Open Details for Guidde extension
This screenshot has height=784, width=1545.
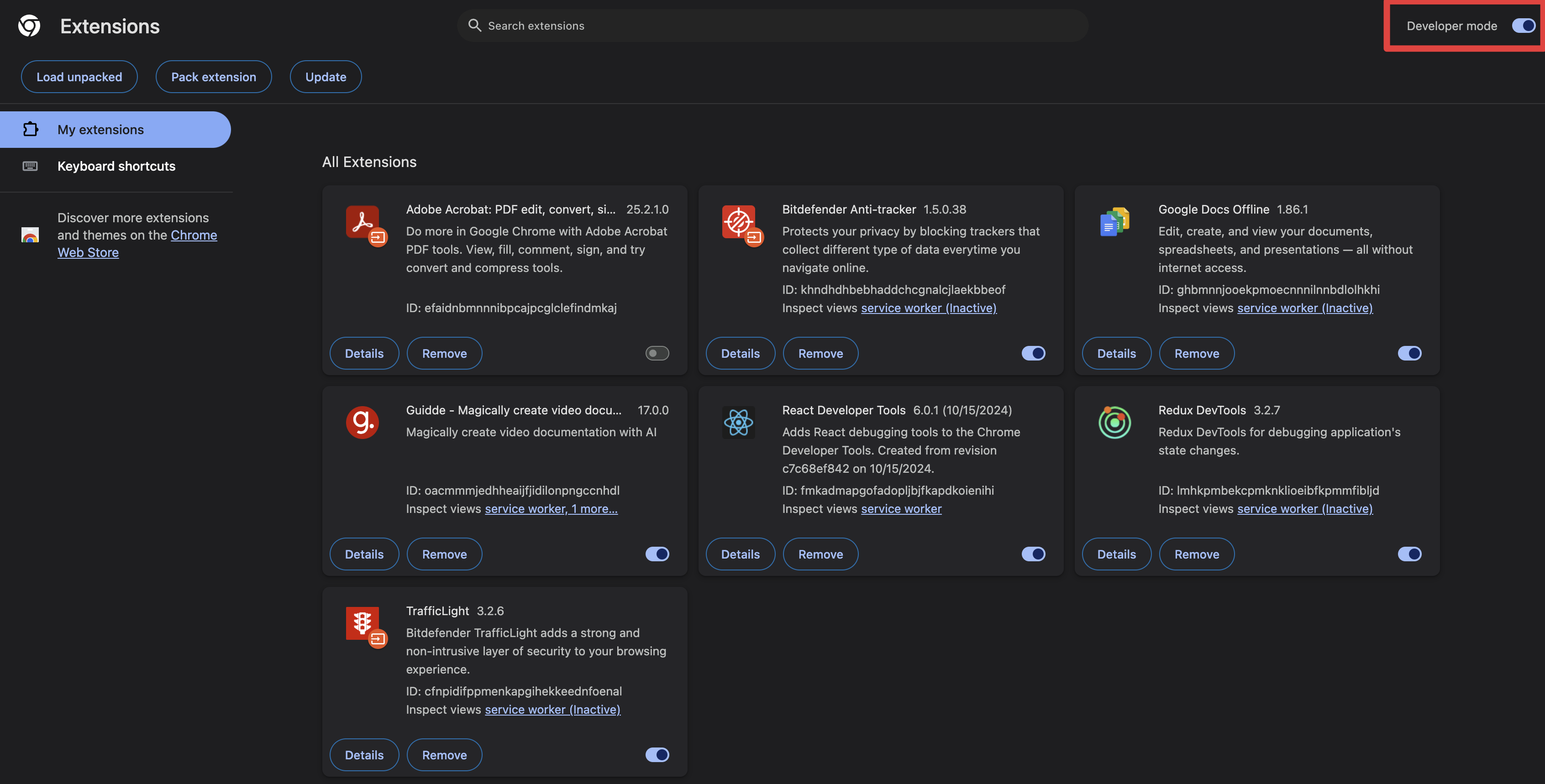(x=364, y=554)
